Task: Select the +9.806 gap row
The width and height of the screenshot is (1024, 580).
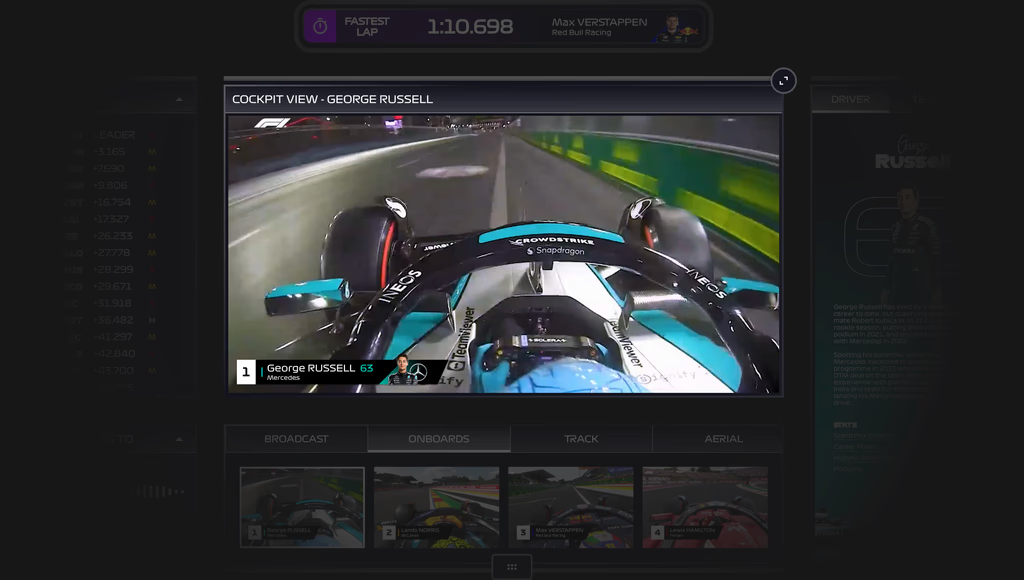Action: 113,185
